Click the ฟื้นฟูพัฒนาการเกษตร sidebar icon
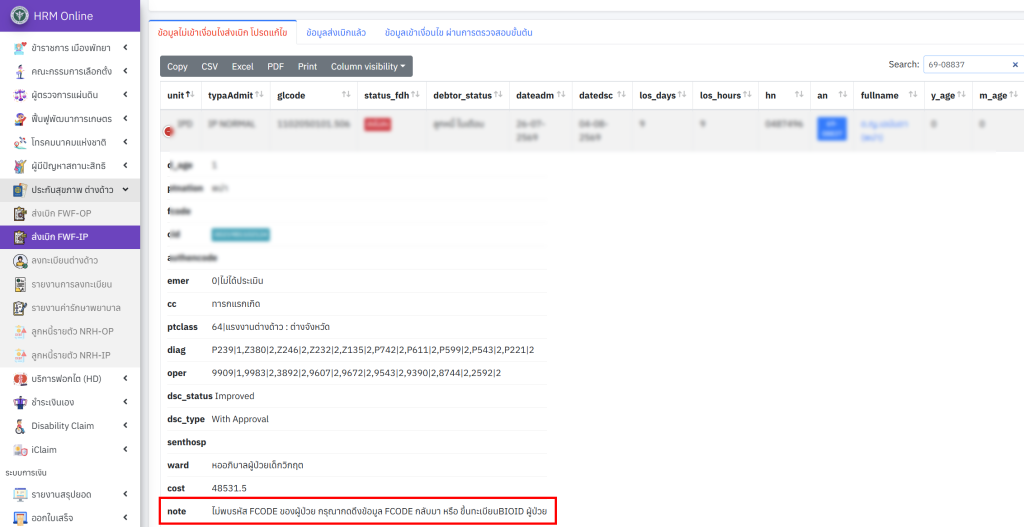The image size is (1024, 527). 20,119
